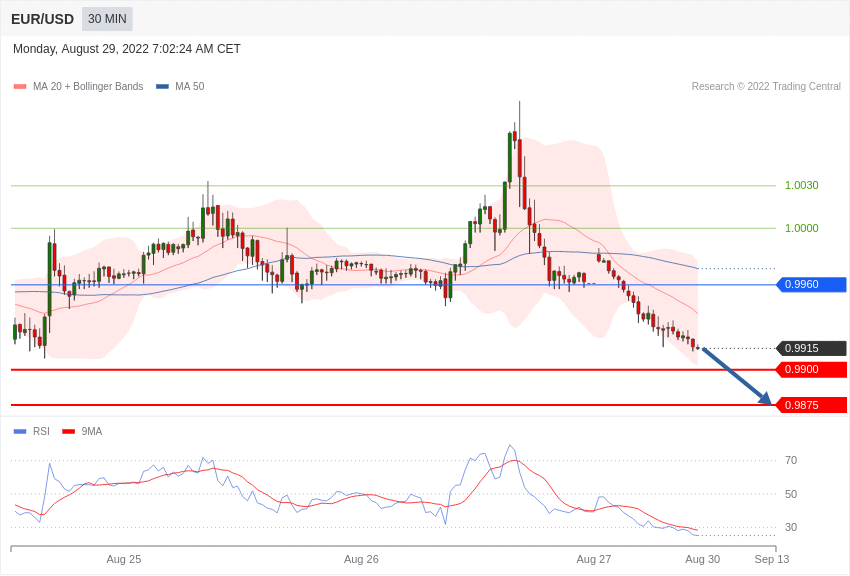
Task: Click the RSI 50 level label
Action: coord(791,494)
